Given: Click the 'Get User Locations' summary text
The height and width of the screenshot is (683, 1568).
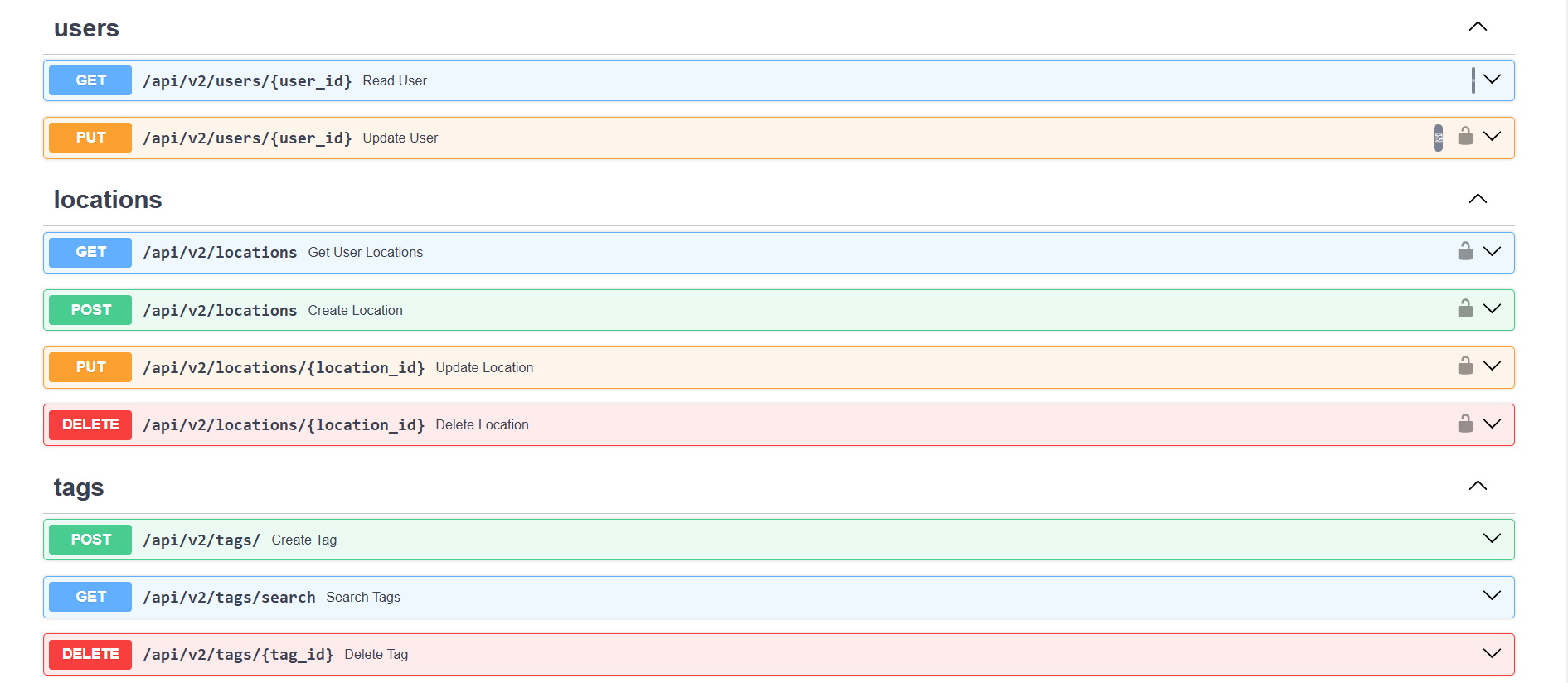Looking at the screenshot, I should click(x=366, y=253).
